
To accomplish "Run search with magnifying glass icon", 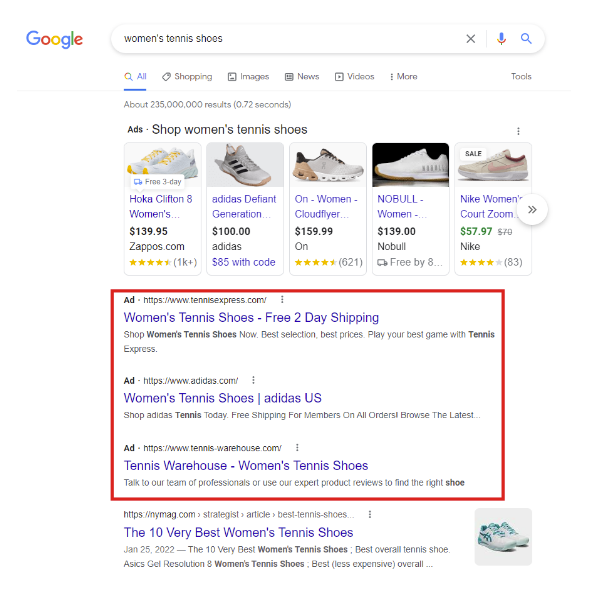I will point(526,38).
